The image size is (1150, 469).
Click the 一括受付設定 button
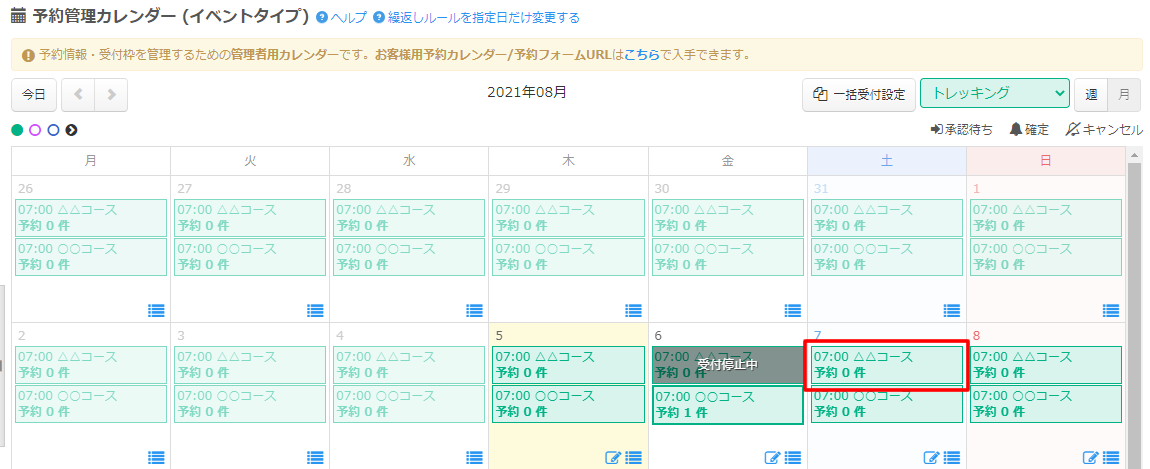[859, 95]
